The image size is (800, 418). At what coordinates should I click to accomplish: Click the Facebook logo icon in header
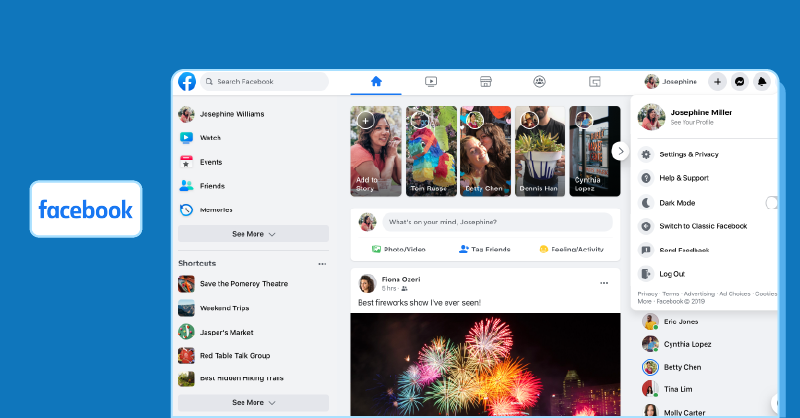tap(187, 82)
